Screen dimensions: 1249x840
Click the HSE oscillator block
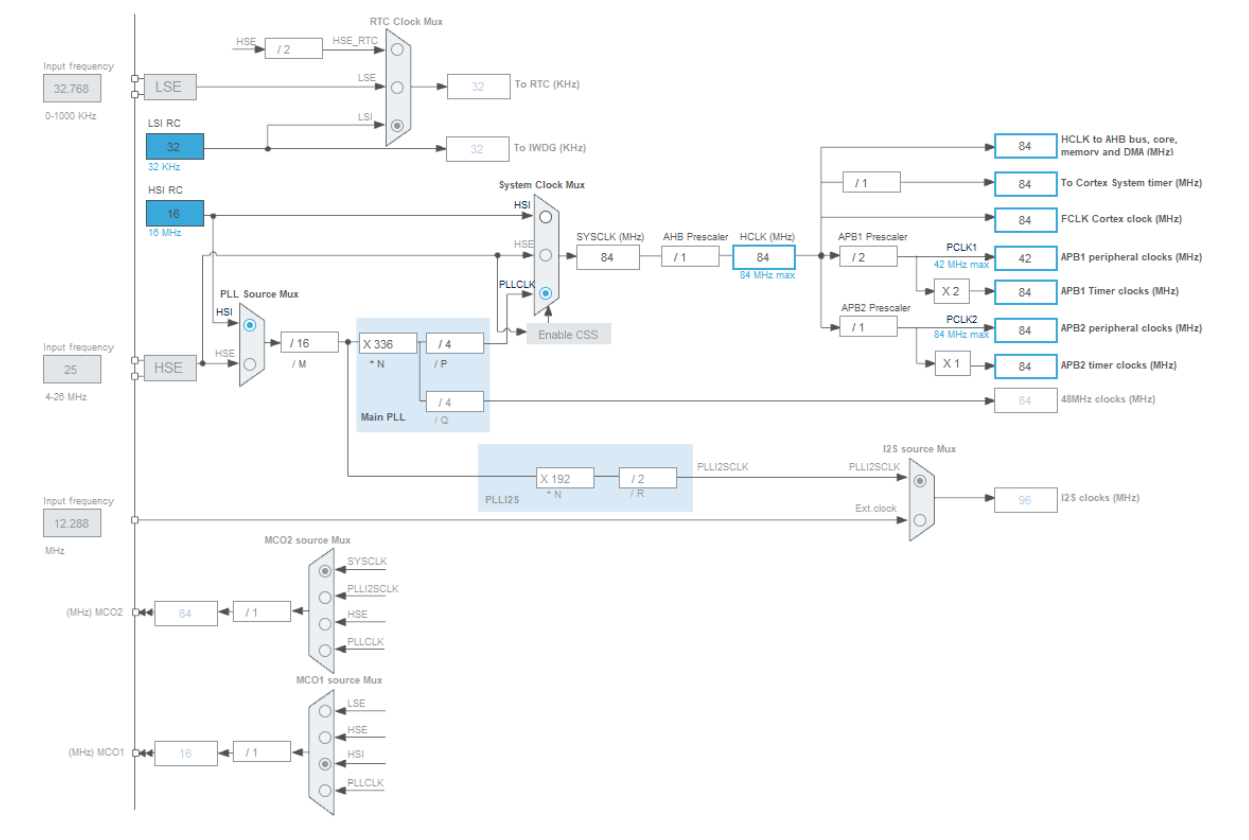point(169,368)
